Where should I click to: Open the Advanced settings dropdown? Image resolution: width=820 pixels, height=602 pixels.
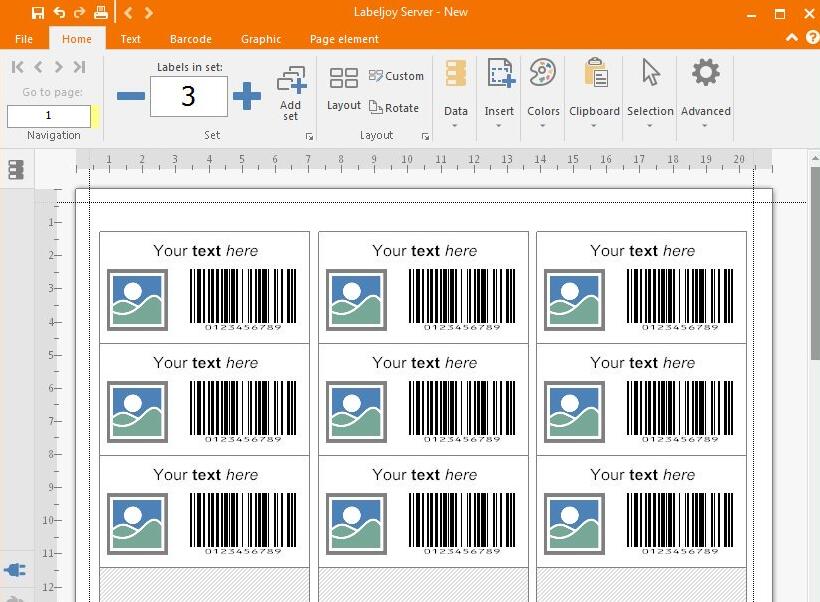(x=705, y=93)
